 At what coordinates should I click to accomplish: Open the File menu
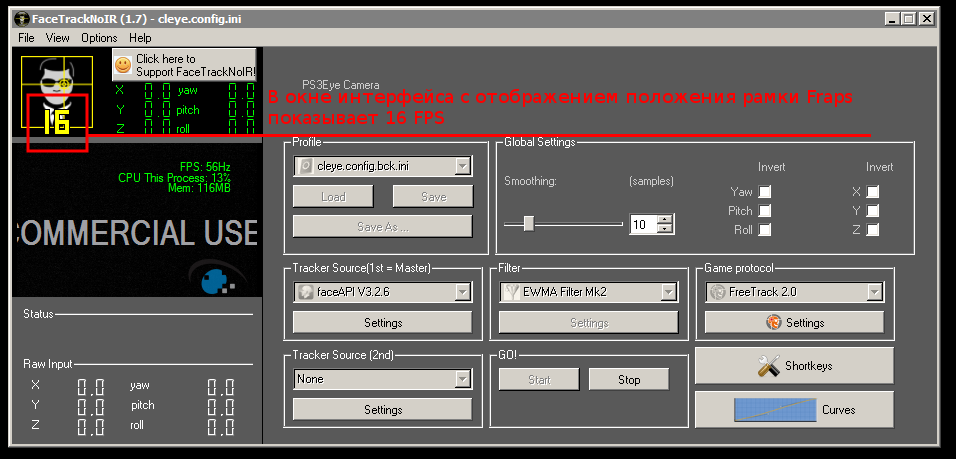pyautogui.click(x=26, y=38)
